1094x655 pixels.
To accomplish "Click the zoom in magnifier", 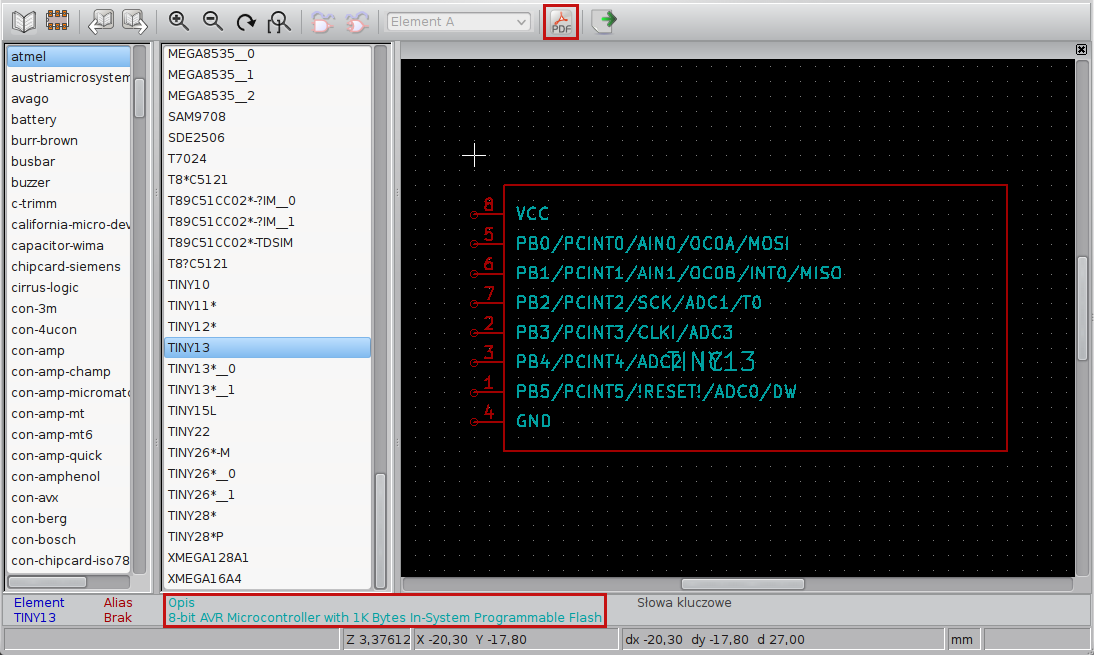I will (179, 22).
